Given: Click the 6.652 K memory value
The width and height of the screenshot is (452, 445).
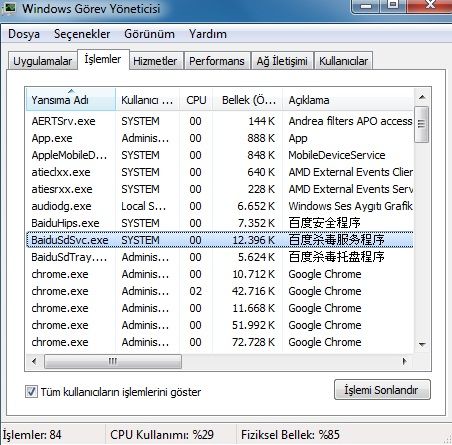Looking at the screenshot, I should pos(256,206).
